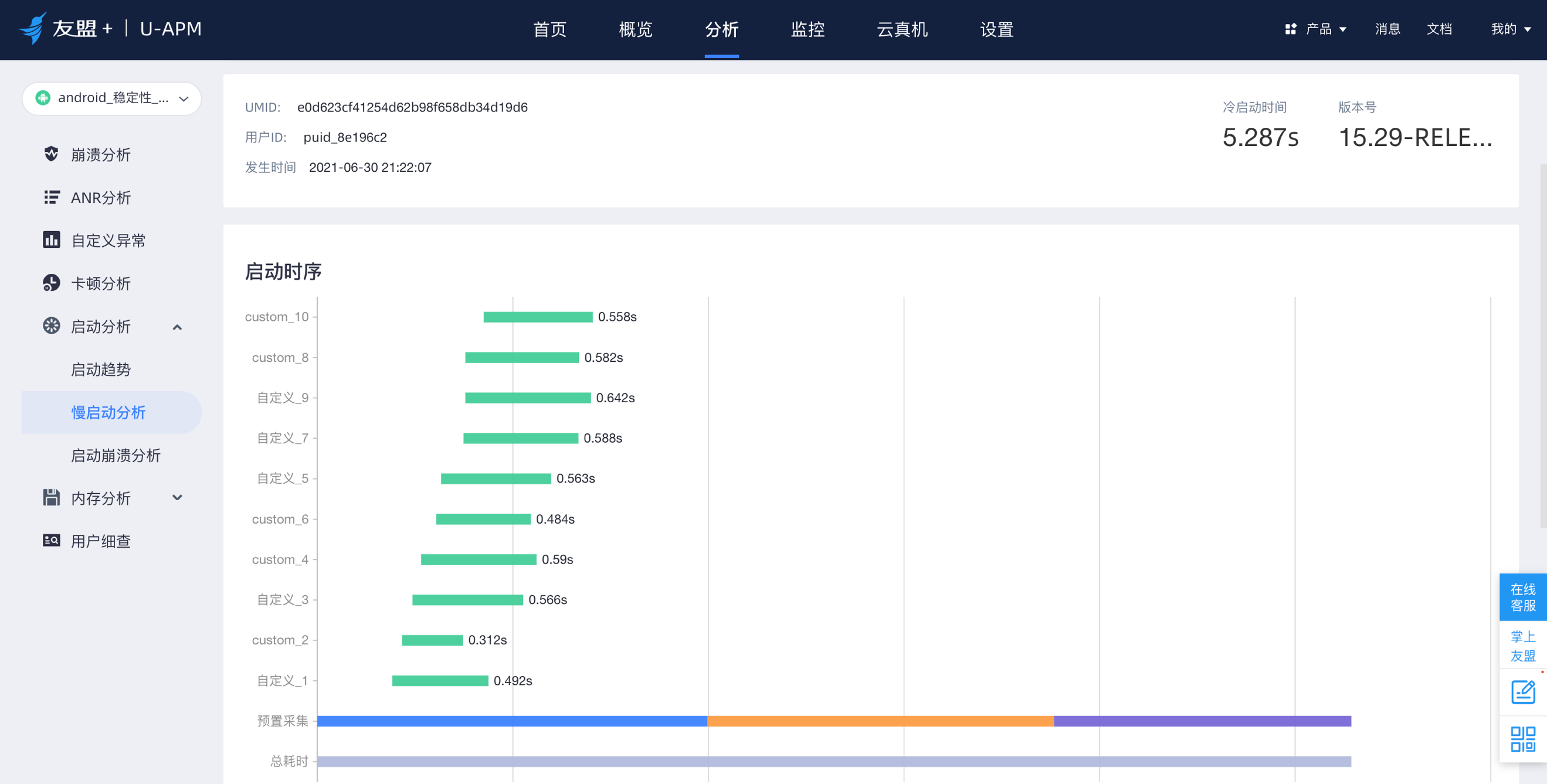Click the 在线客服 support button

pos(1522,598)
